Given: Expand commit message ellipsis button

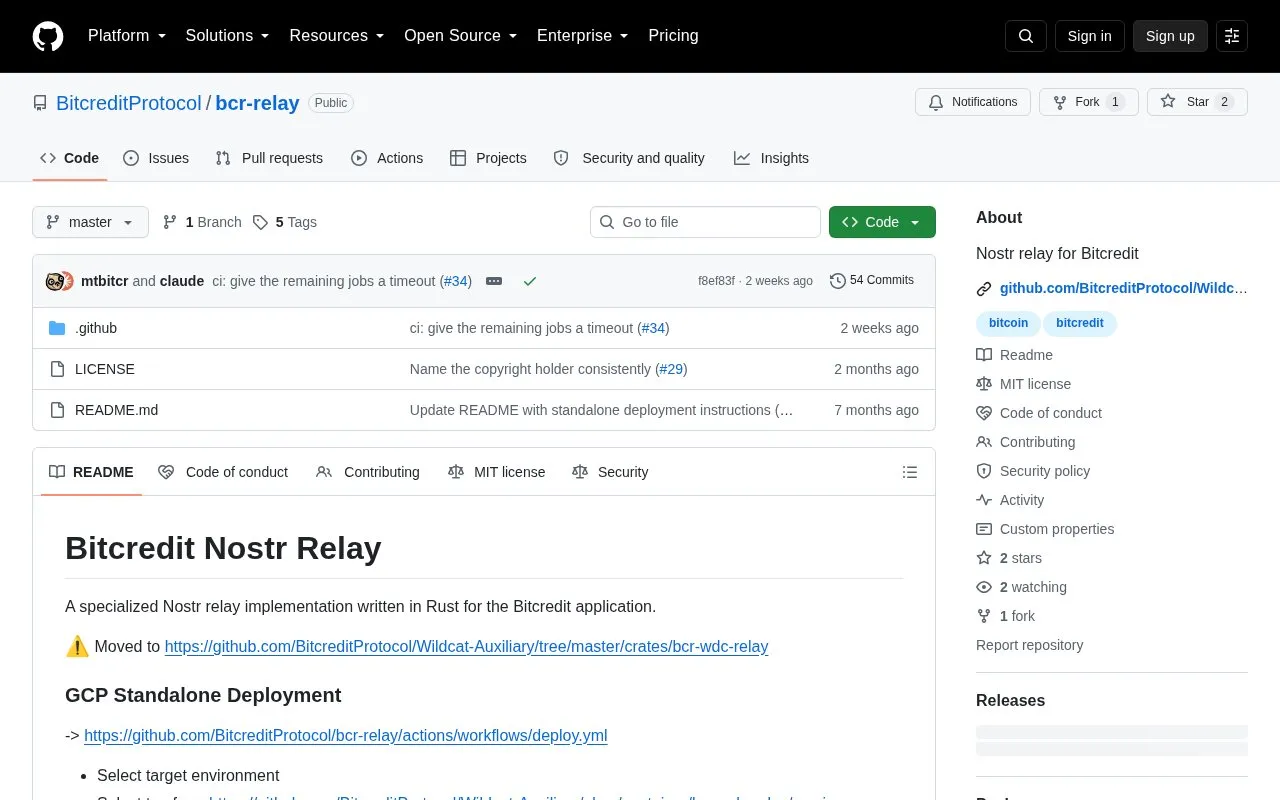Looking at the screenshot, I should coord(494,281).
